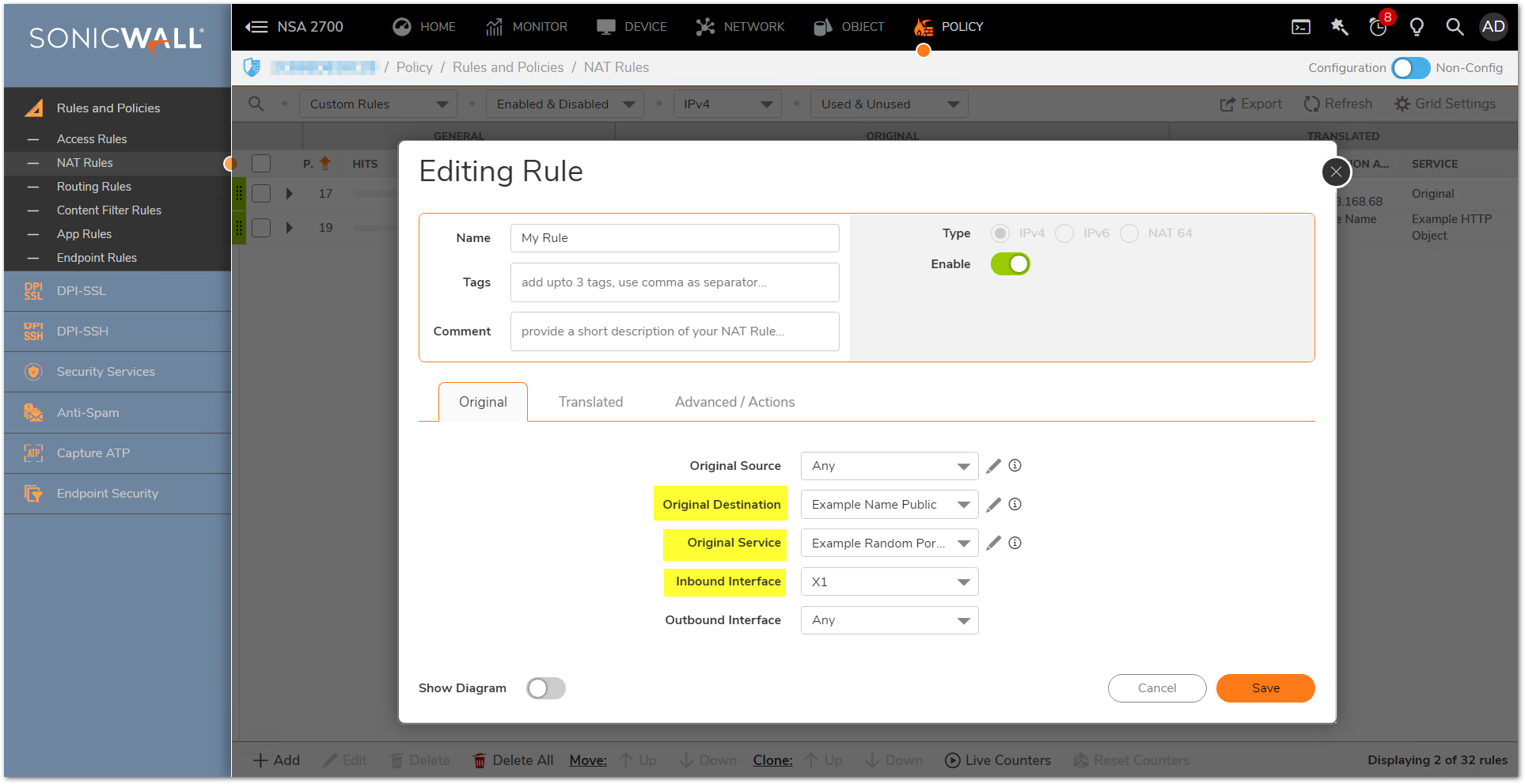Toggle the Enable switch off
Screen dimensions: 1525x784
[x=1010, y=264]
